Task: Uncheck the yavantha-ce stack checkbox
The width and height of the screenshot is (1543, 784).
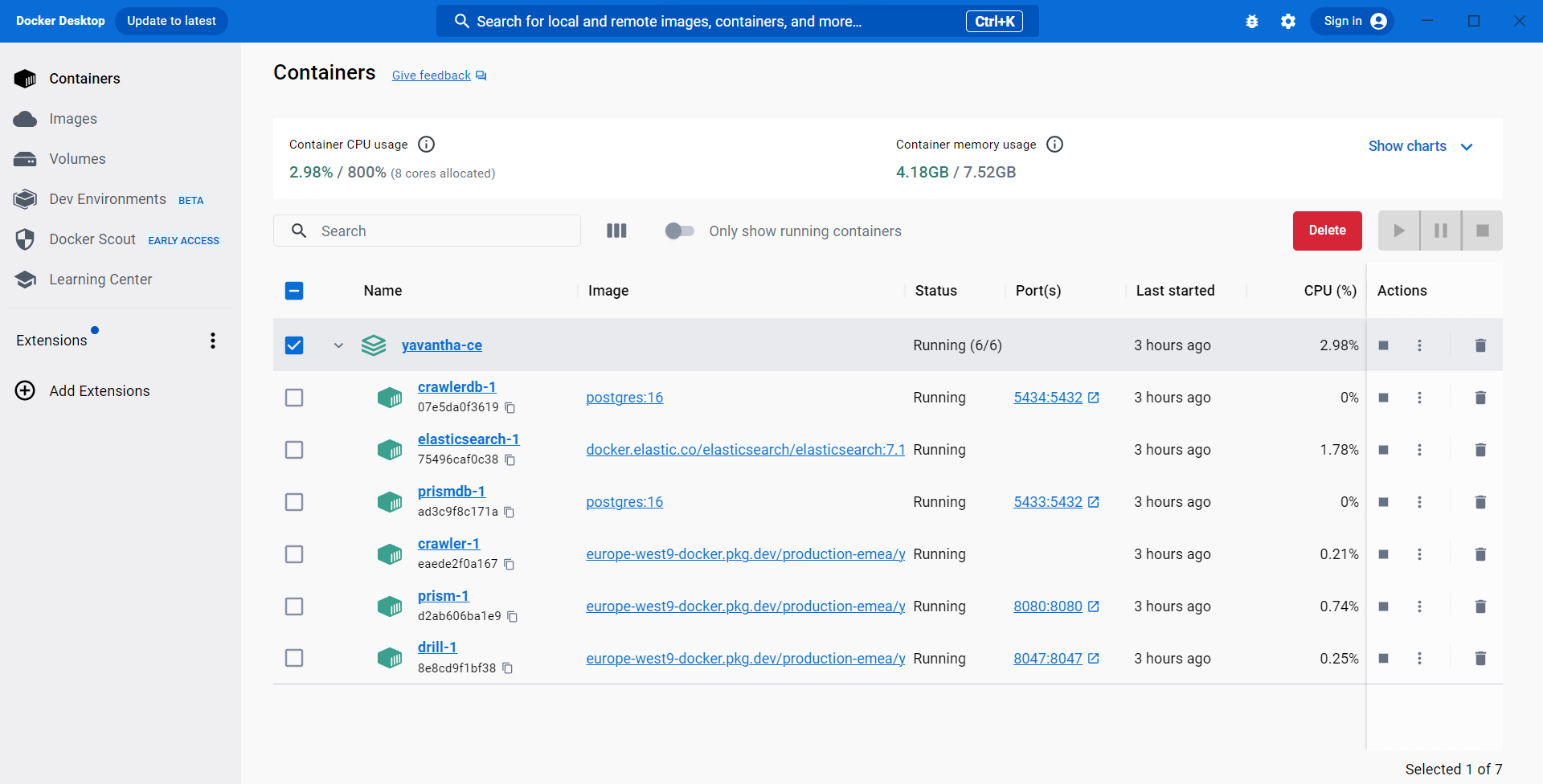Action: (x=294, y=345)
